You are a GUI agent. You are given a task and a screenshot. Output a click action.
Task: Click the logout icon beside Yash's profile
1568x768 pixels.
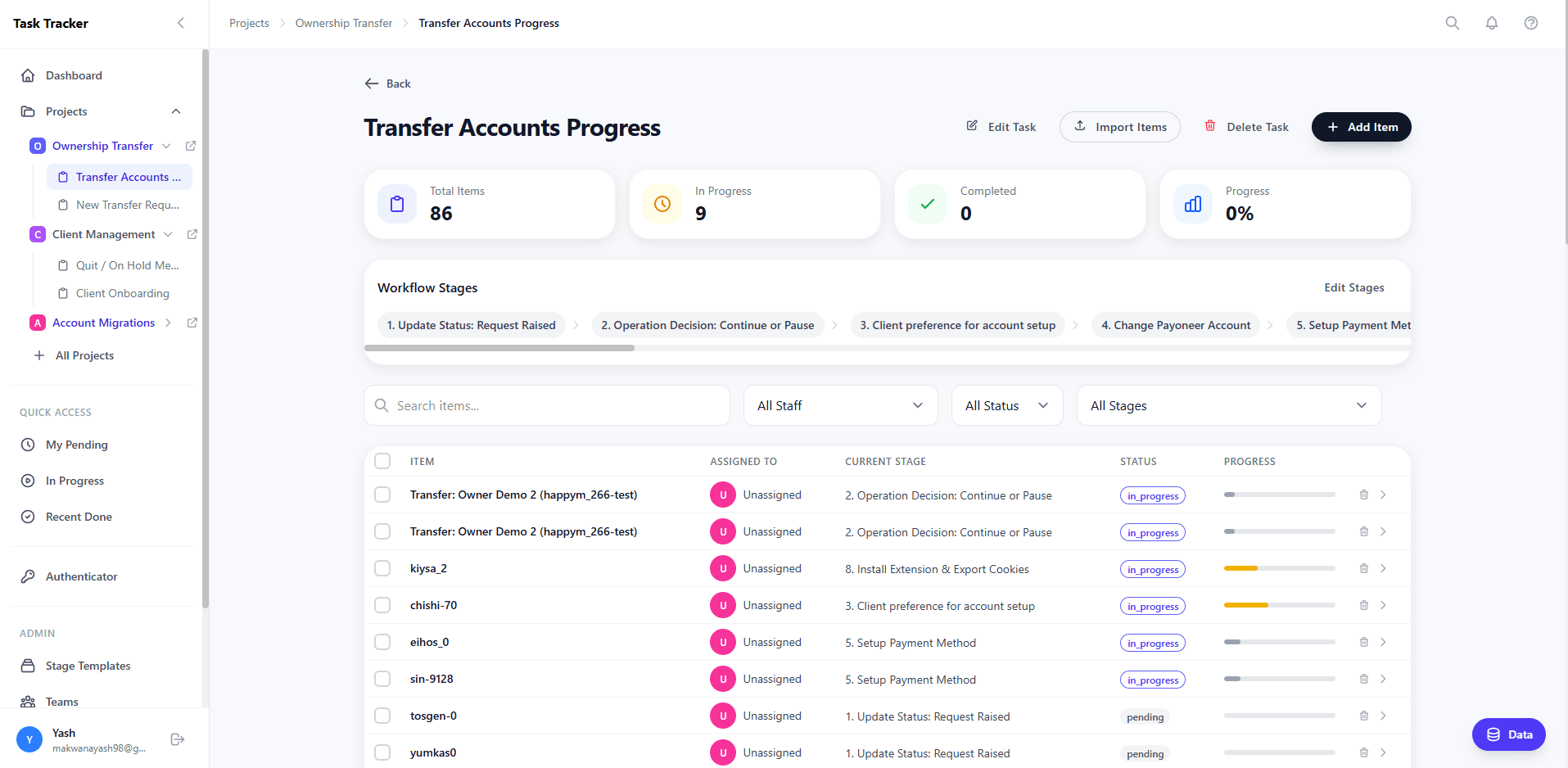point(177,739)
